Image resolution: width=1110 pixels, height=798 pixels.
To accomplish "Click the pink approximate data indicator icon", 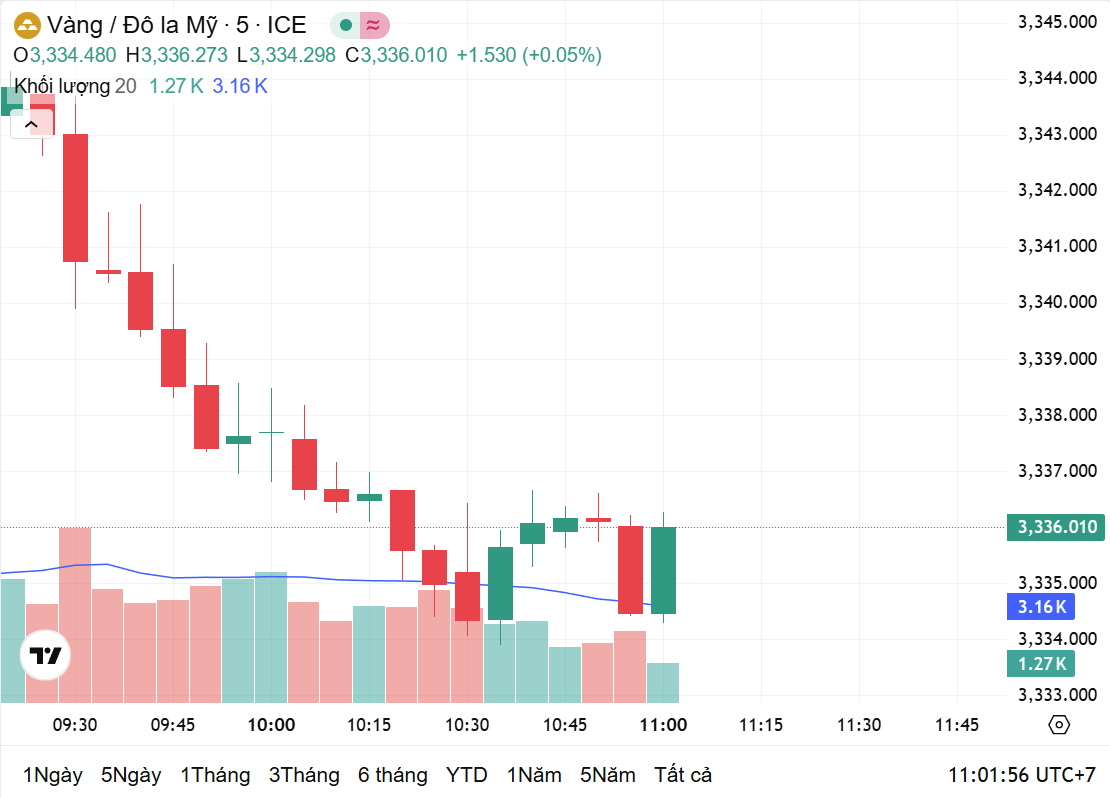I will click(373, 26).
